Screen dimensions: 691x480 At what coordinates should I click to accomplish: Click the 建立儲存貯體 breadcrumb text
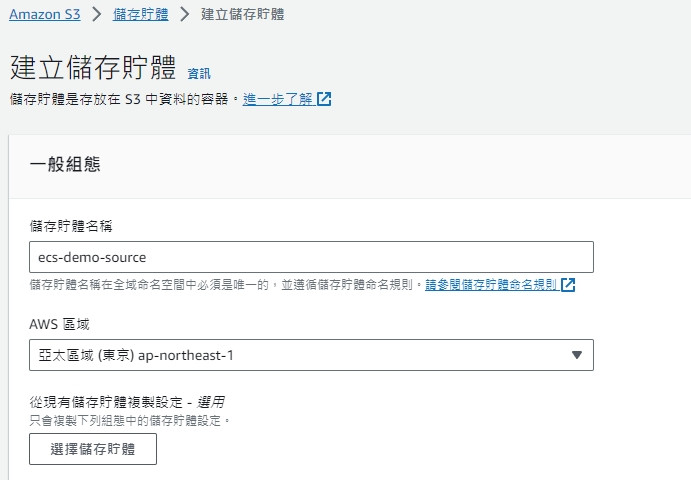[242, 14]
